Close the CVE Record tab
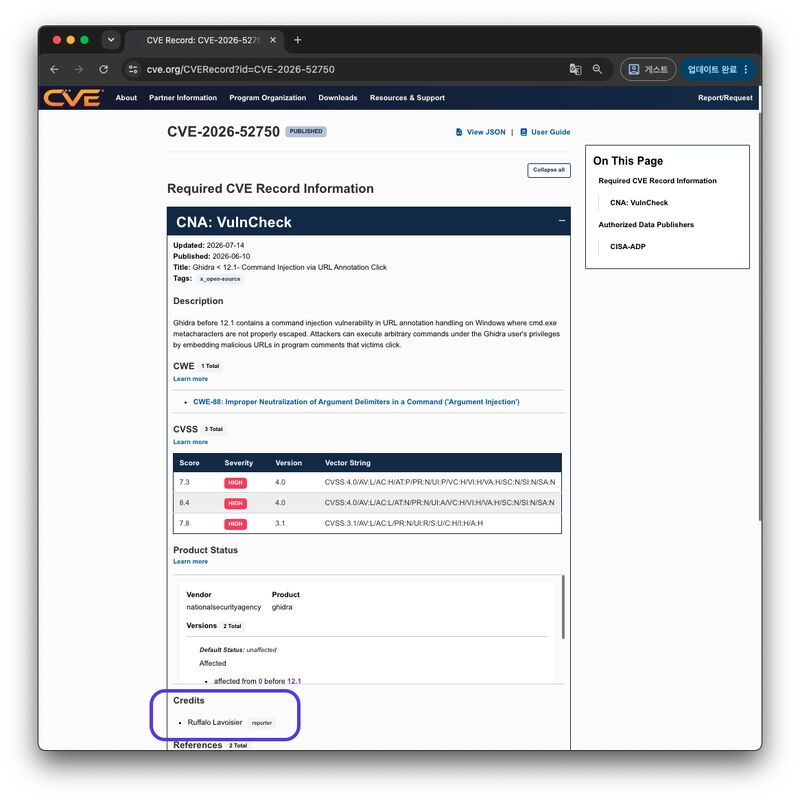Screen dimensions: 800x801 tap(273, 40)
